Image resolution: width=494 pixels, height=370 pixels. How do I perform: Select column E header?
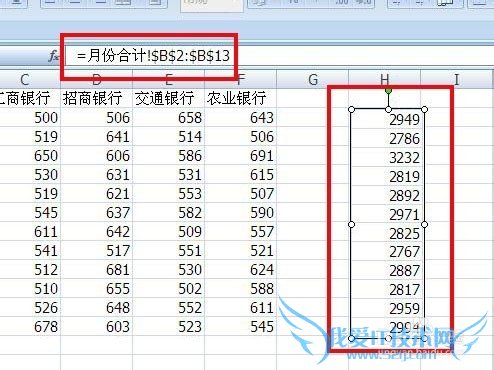pos(169,80)
